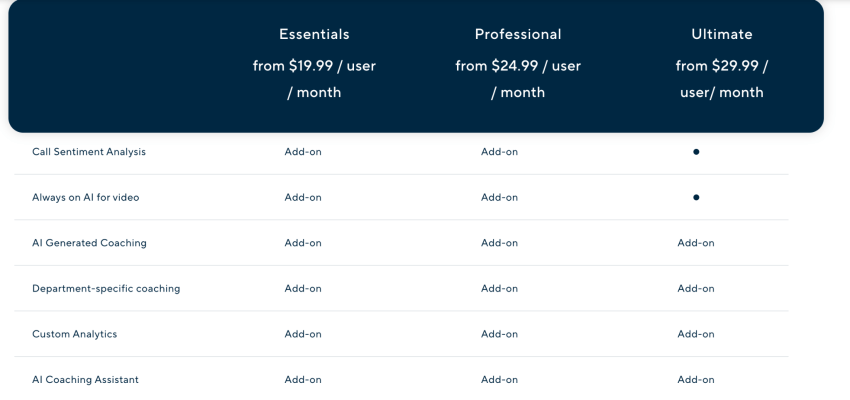850x400 pixels.
Task: Click the Essentials plan header
Action: point(314,34)
